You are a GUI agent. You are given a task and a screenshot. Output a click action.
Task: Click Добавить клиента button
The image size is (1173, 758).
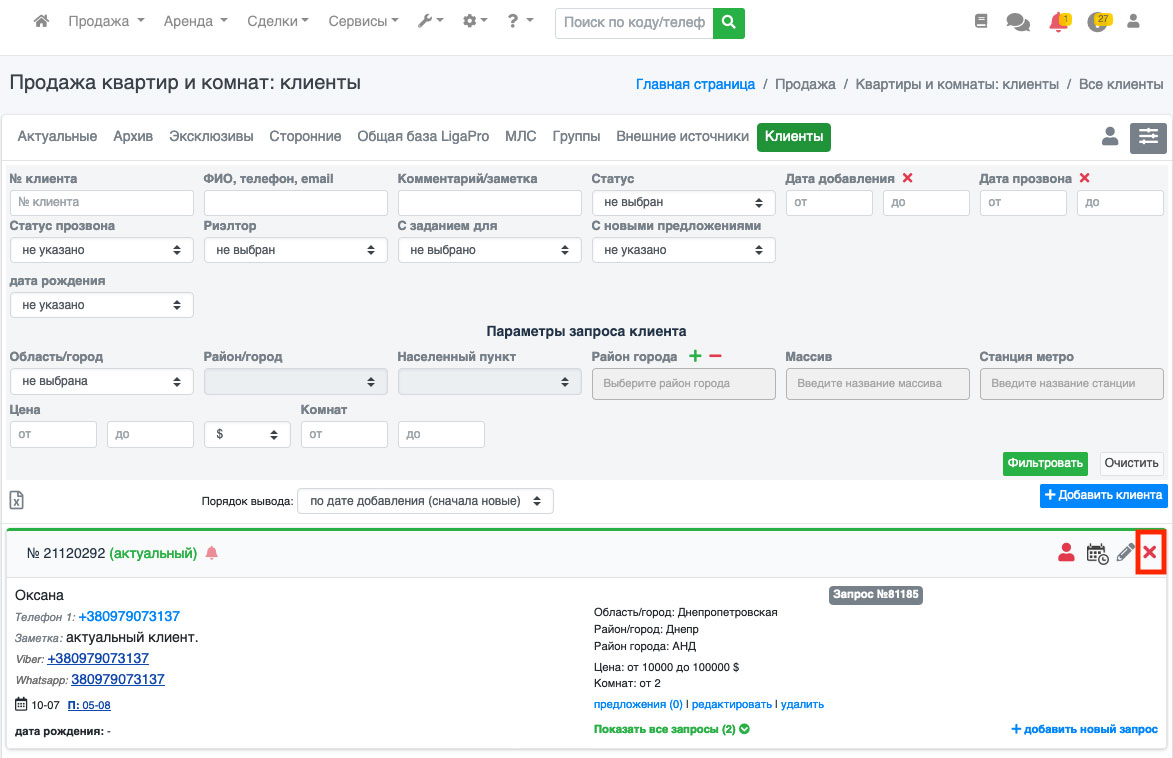coord(1103,494)
